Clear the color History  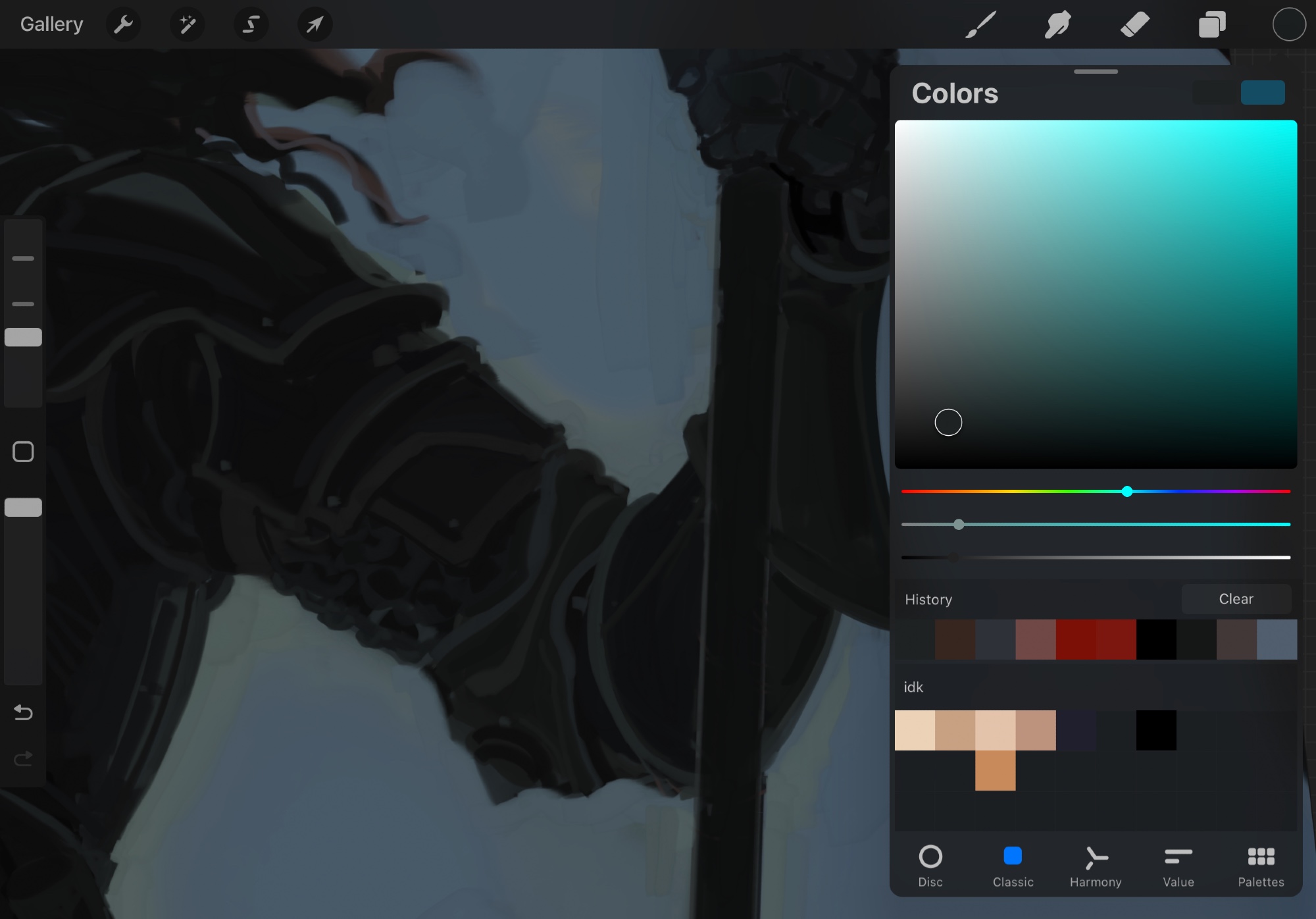click(x=1236, y=599)
